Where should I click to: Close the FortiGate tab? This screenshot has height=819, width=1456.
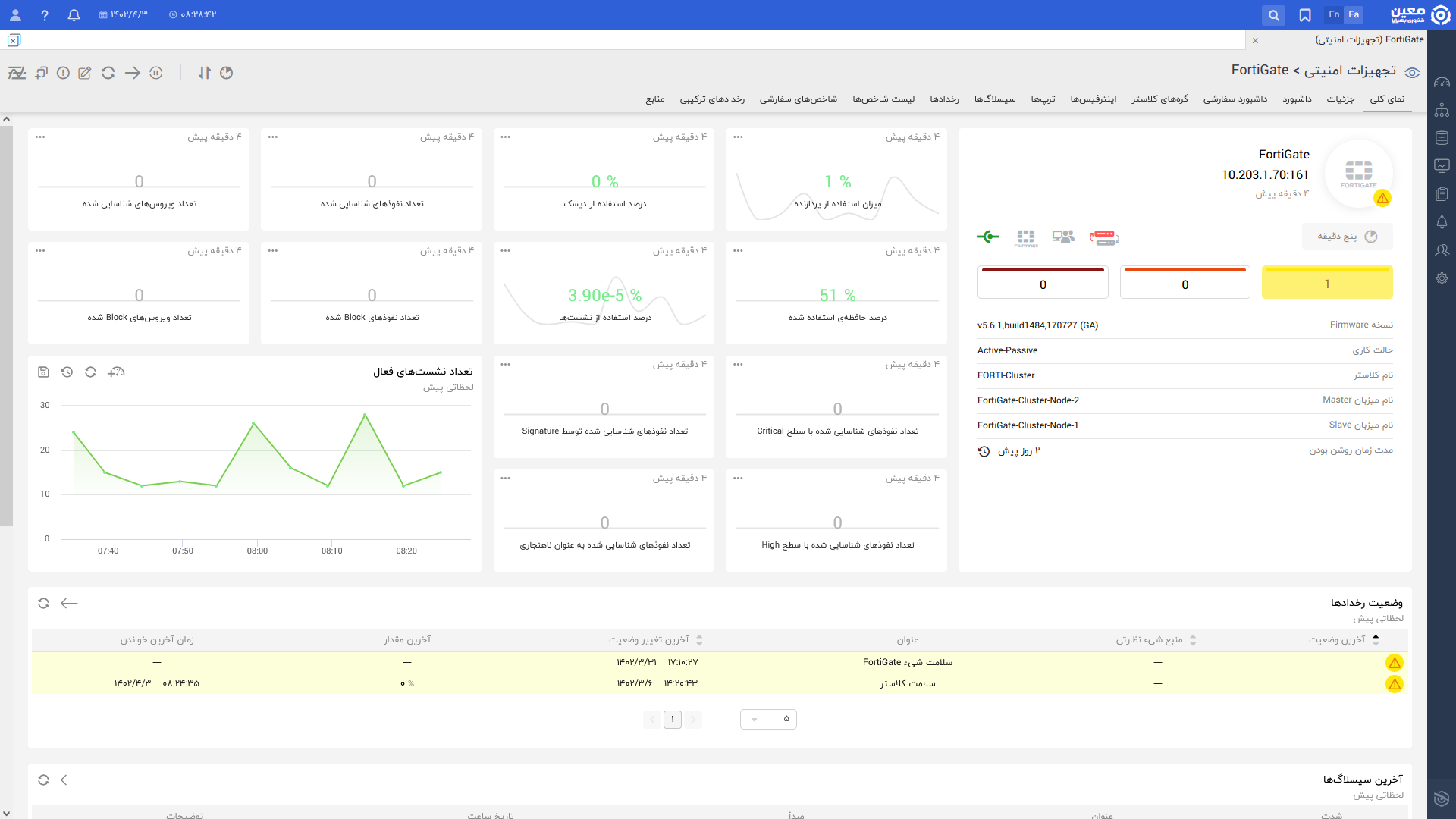click(x=1255, y=40)
